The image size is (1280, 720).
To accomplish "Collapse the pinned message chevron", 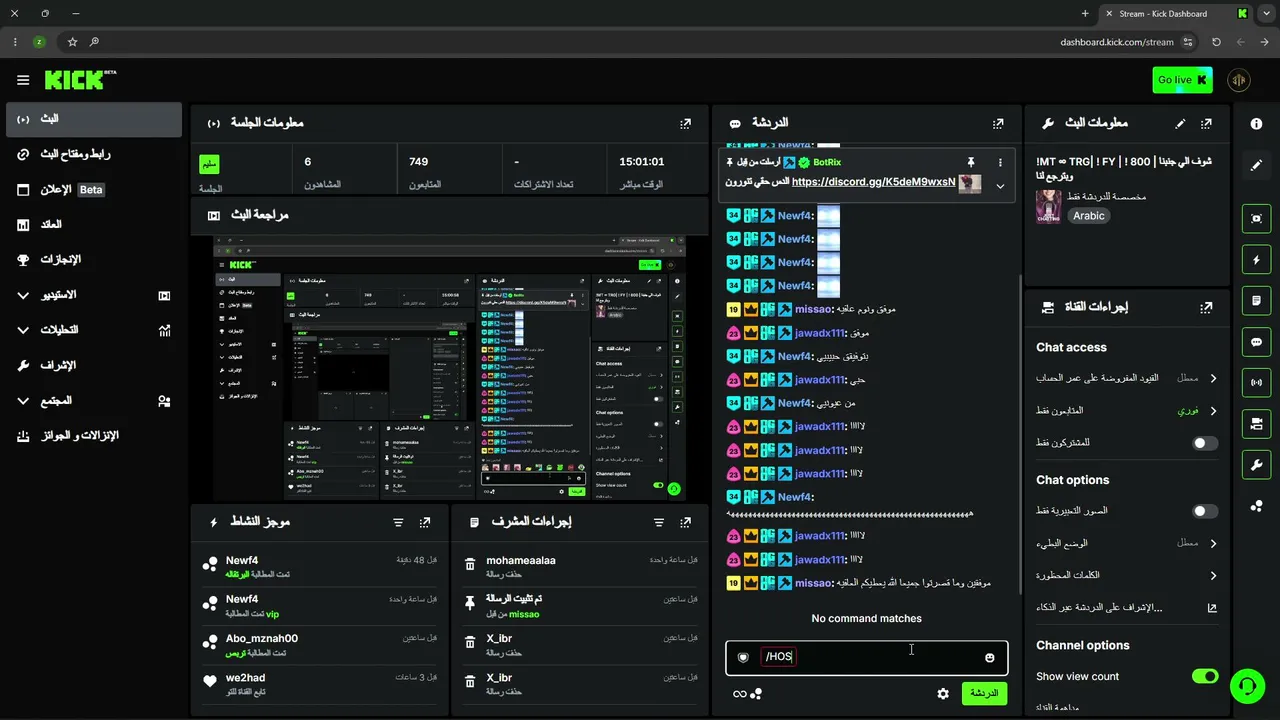I will click(1000, 185).
